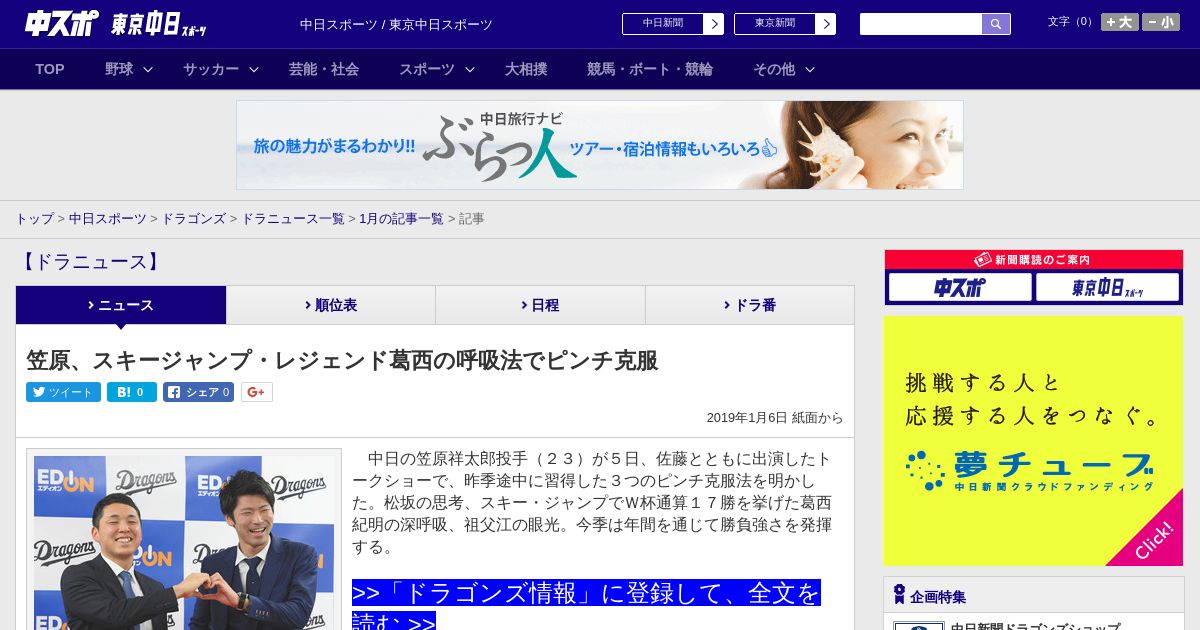Open 大相撲 navigation item
Viewport: 1200px width, 630px height.
click(x=526, y=69)
